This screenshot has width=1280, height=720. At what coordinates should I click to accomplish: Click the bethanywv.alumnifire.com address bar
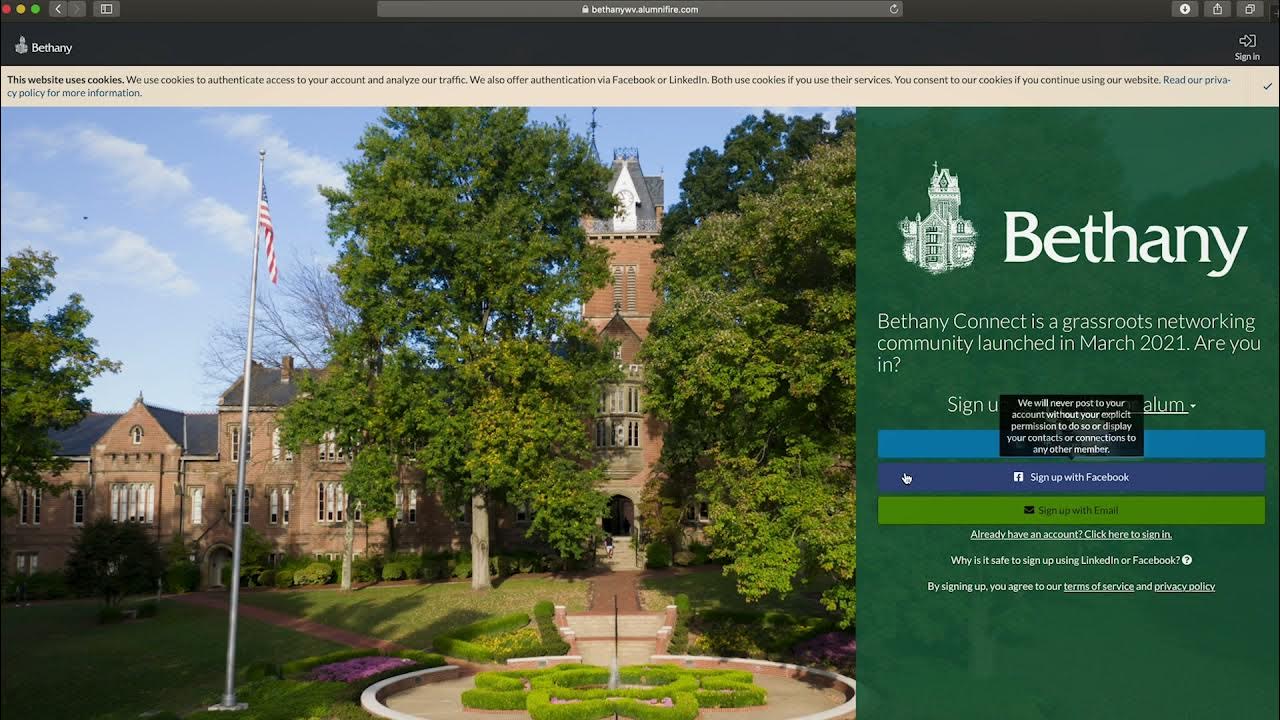click(640, 9)
